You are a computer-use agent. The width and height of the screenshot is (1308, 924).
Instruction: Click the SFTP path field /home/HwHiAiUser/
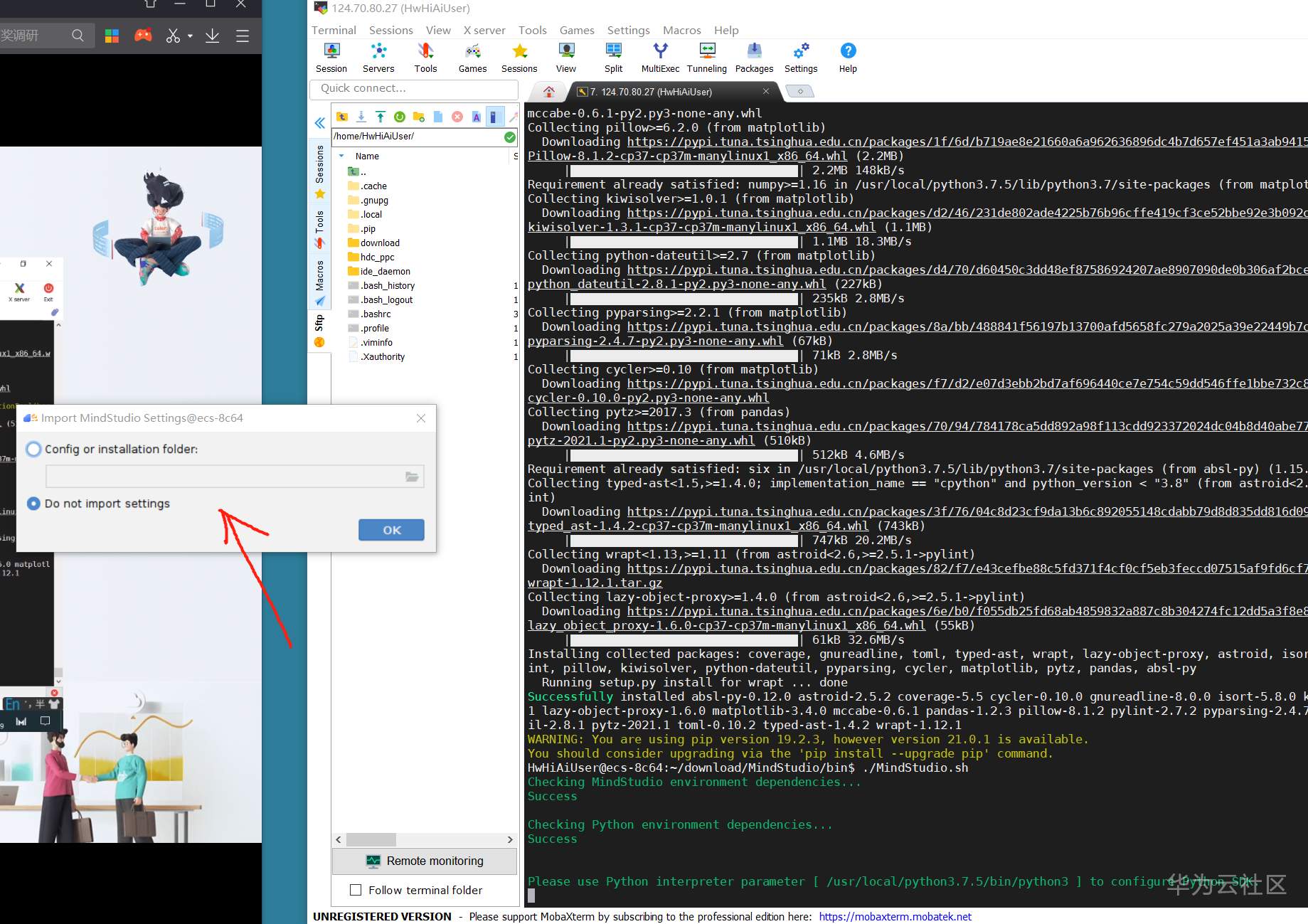418,137
